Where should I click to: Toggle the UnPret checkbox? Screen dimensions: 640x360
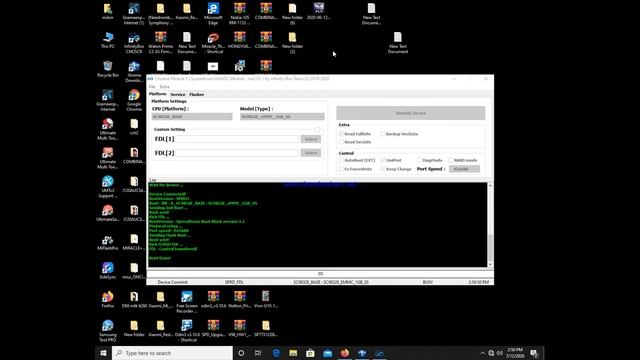(x=383, y=160)
